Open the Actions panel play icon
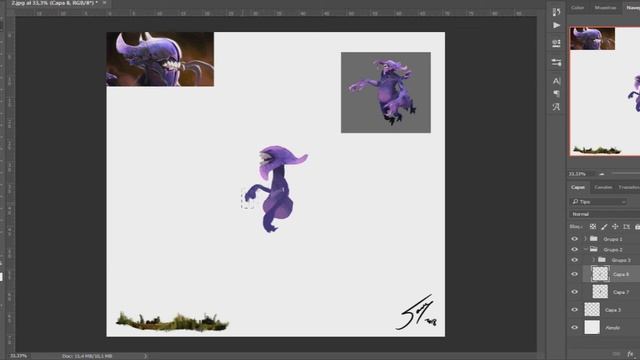 point(556,25)
